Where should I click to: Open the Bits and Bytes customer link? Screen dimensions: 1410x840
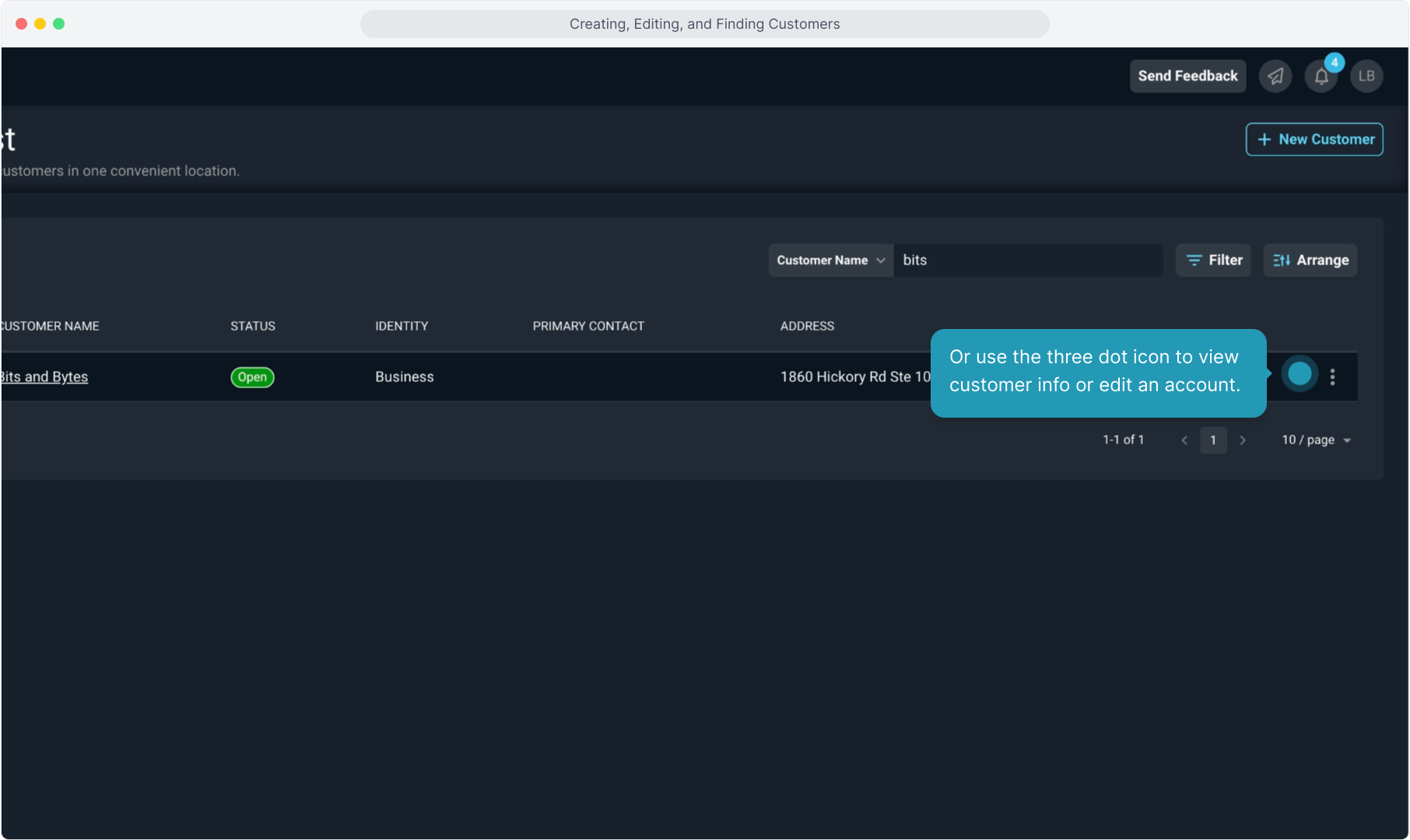tap(44, 377)
